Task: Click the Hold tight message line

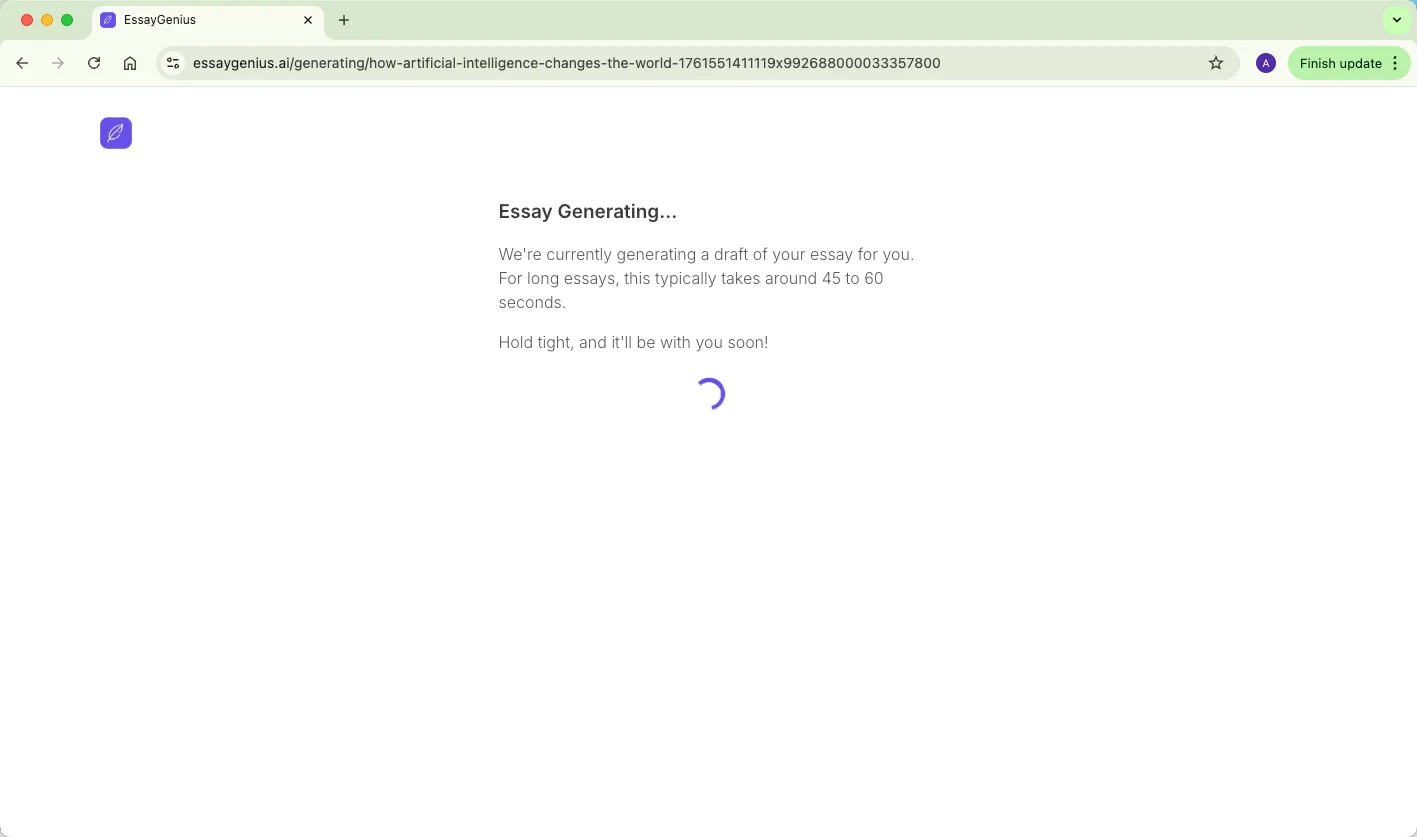Action: click(633, 342)
